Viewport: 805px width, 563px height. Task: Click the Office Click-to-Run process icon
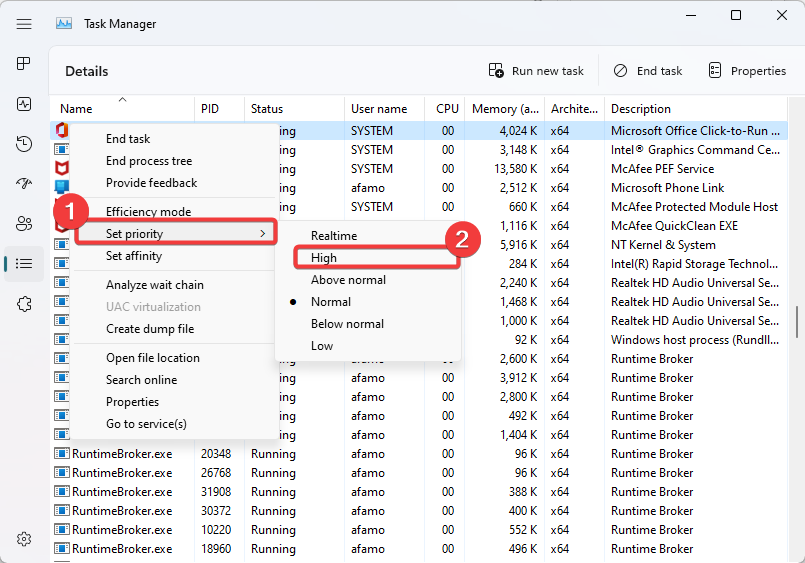[x=62, y=130]
